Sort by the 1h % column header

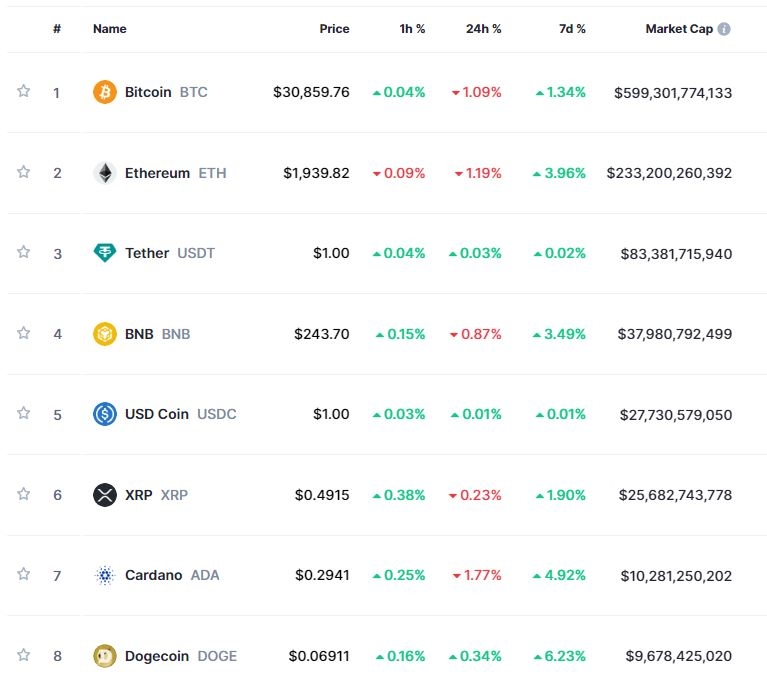pos(412,29)
